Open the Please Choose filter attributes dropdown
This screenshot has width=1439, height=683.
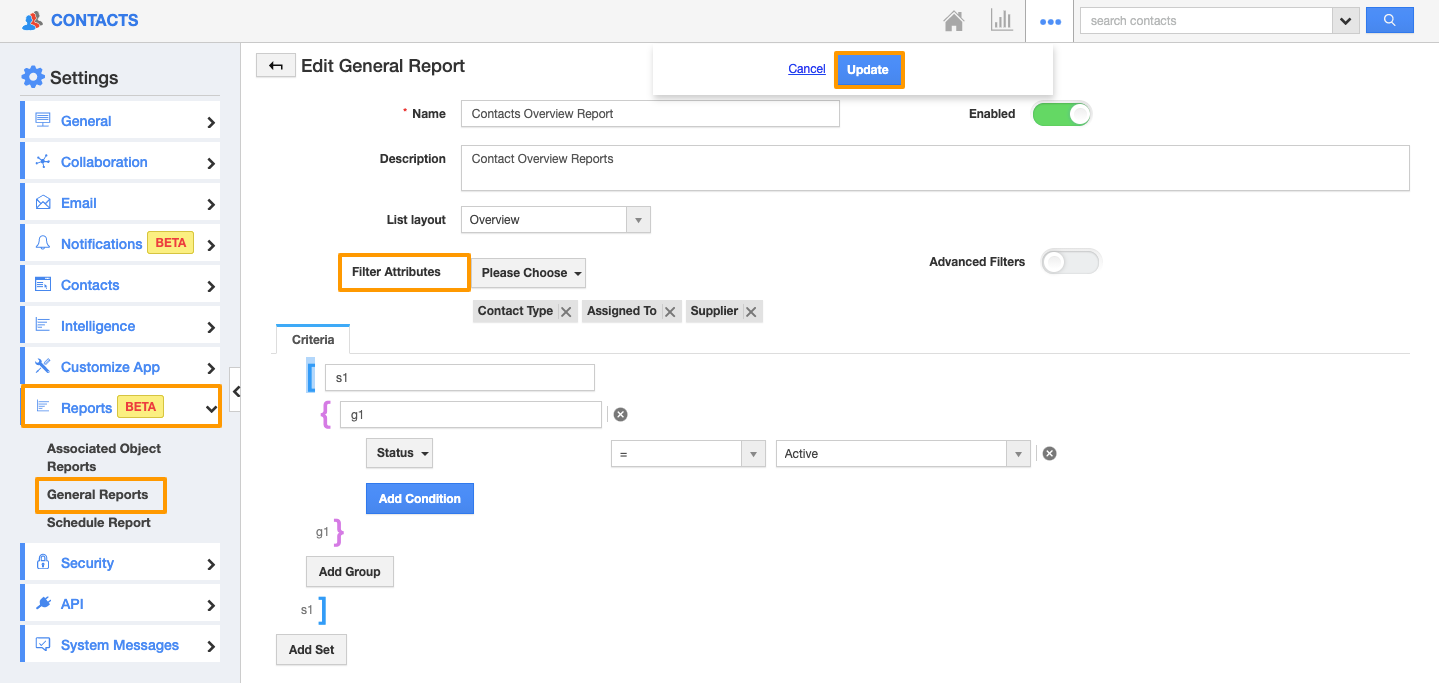tap(528, 273)
